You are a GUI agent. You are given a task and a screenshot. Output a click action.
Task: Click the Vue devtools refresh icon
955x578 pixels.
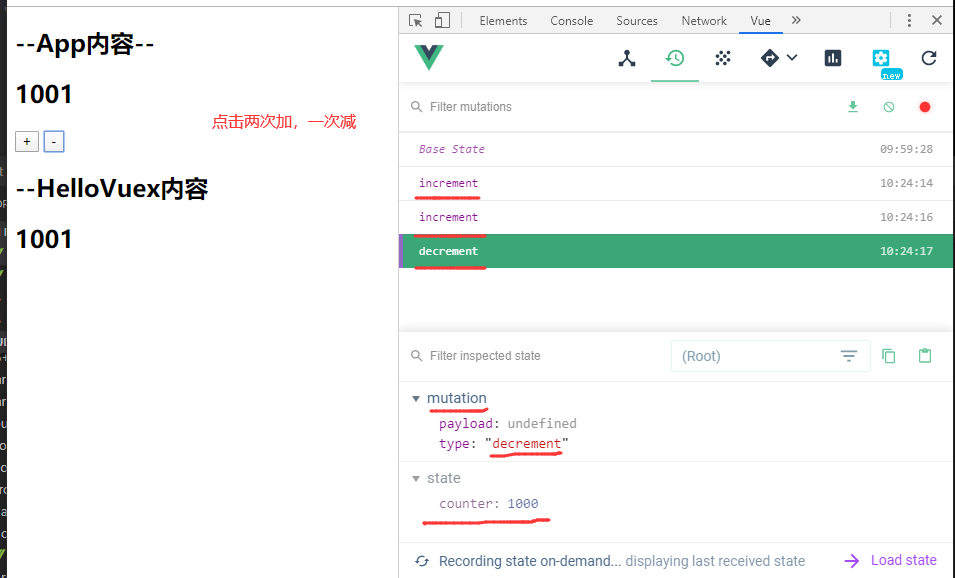click(x=929, y=58)
